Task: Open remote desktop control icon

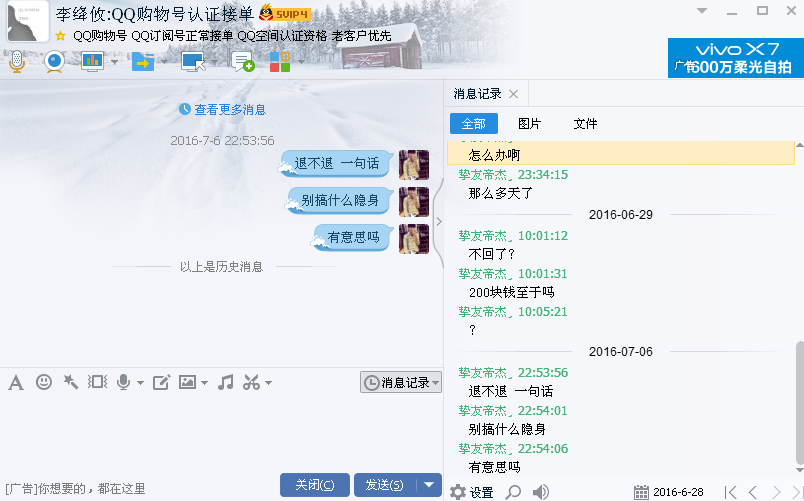Action: (193, 62)
